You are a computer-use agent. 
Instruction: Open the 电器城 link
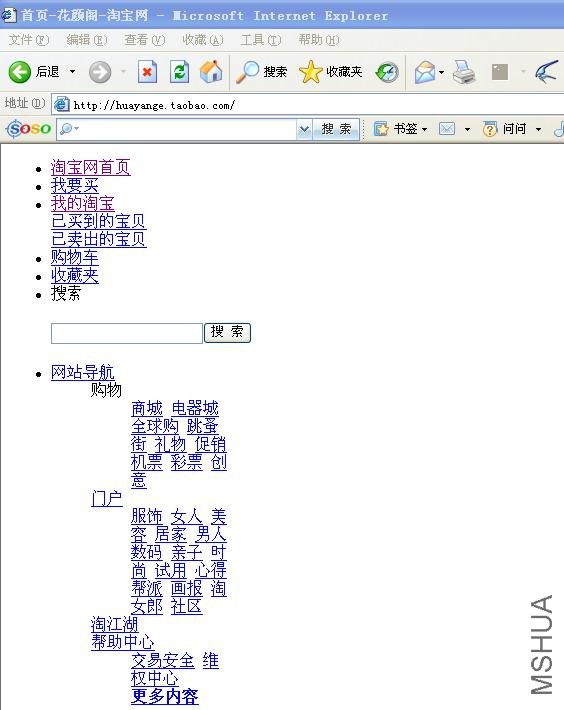[x=195, y=408]
